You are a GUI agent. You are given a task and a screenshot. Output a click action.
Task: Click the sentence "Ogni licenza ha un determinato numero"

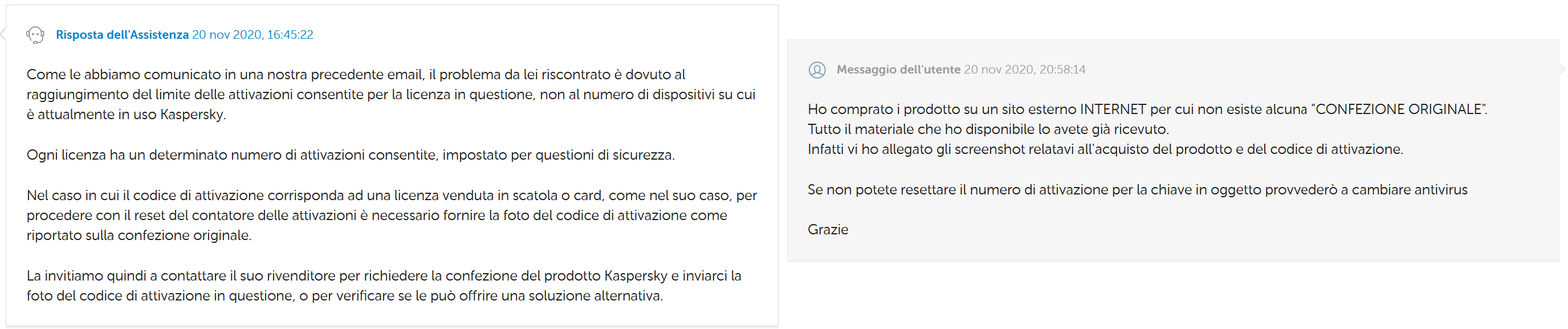tap(351, 155)
